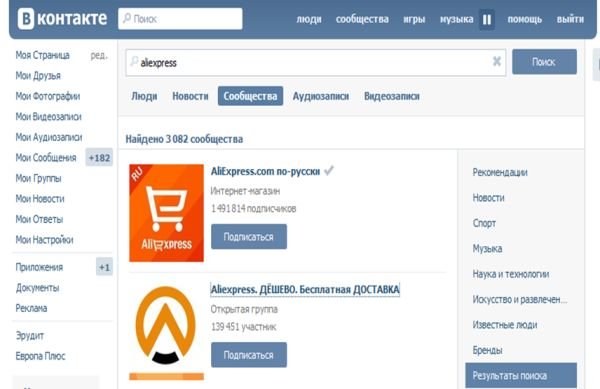Open Мои Настройки
The image size is (600, 389).
coord(44,240)
